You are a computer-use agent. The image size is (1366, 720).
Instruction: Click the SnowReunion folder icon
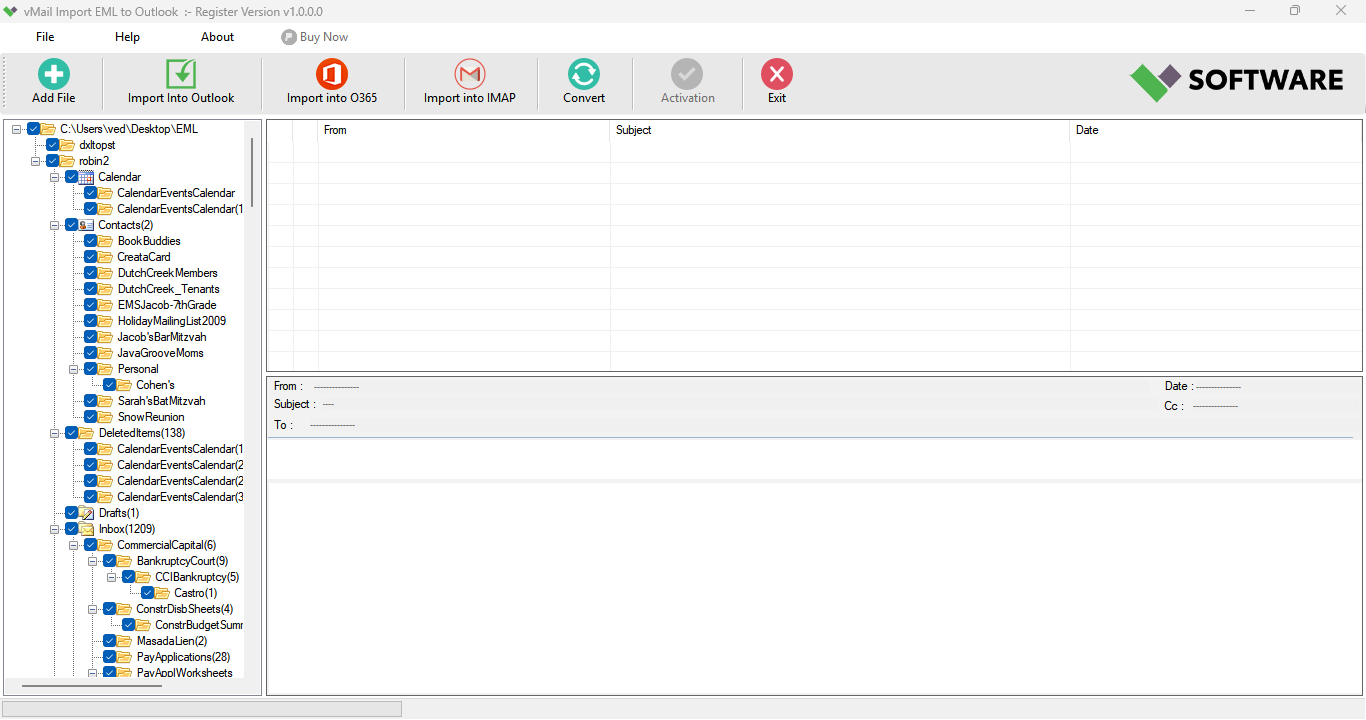106,417
